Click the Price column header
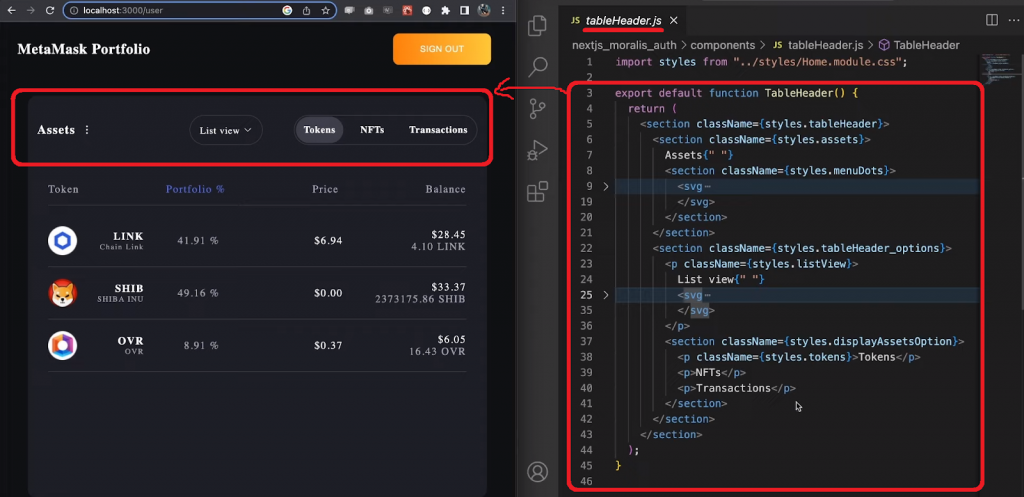1024x497 pixels. (x=325, y=189)
